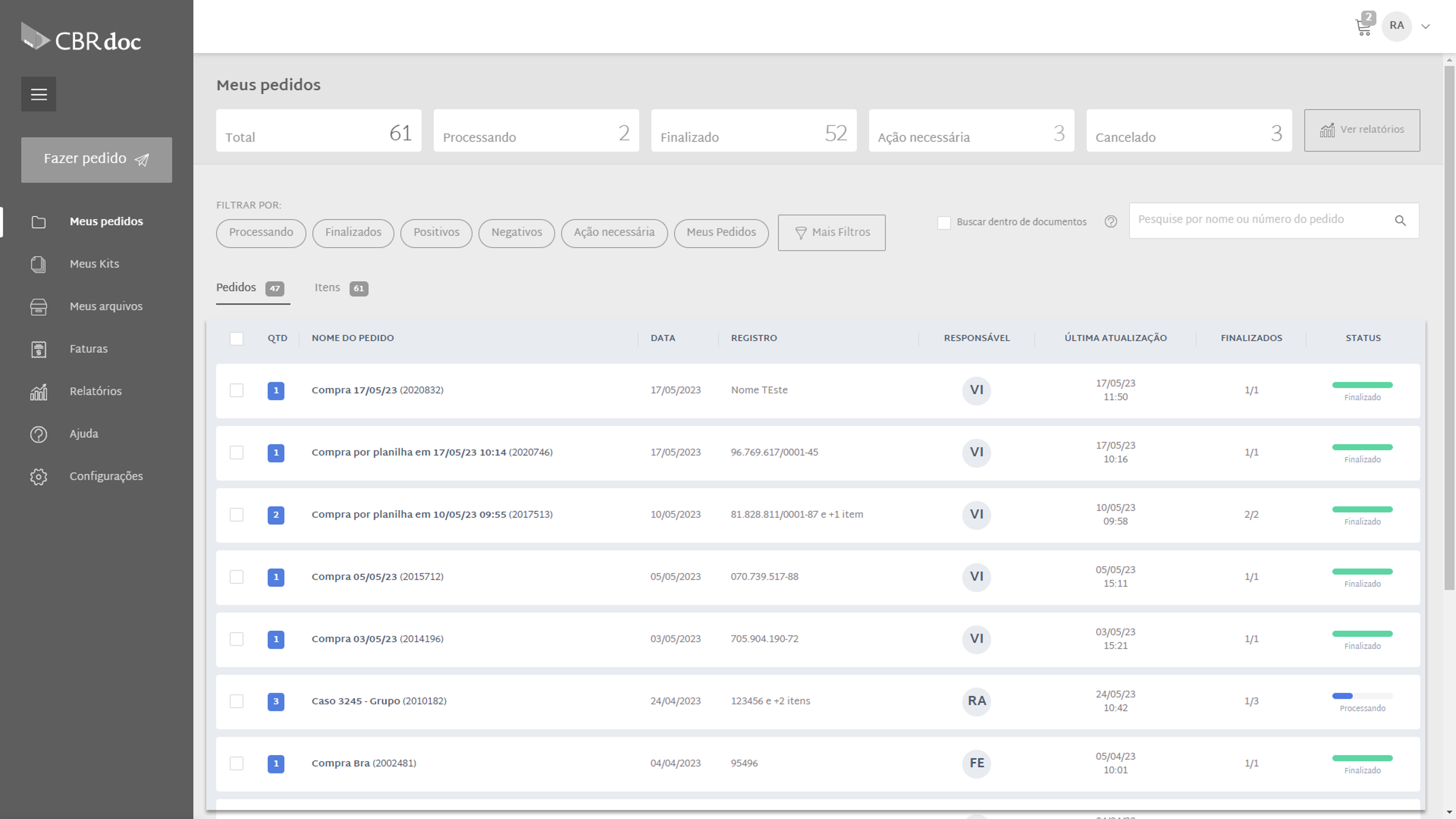
Task: Click the page vertical scrollbar
Action: pyautogui.click(x=1449, y=328)
